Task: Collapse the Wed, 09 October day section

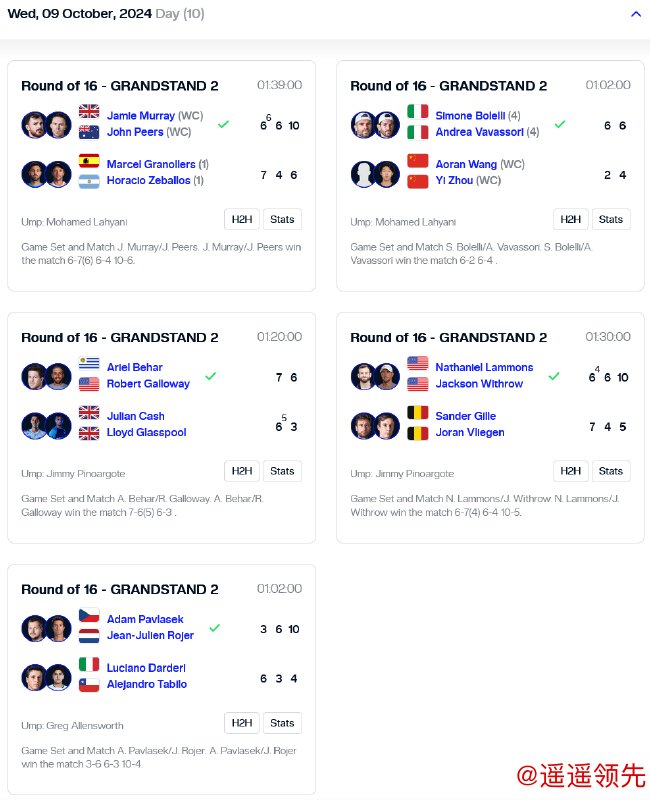Action: point(636,14)
